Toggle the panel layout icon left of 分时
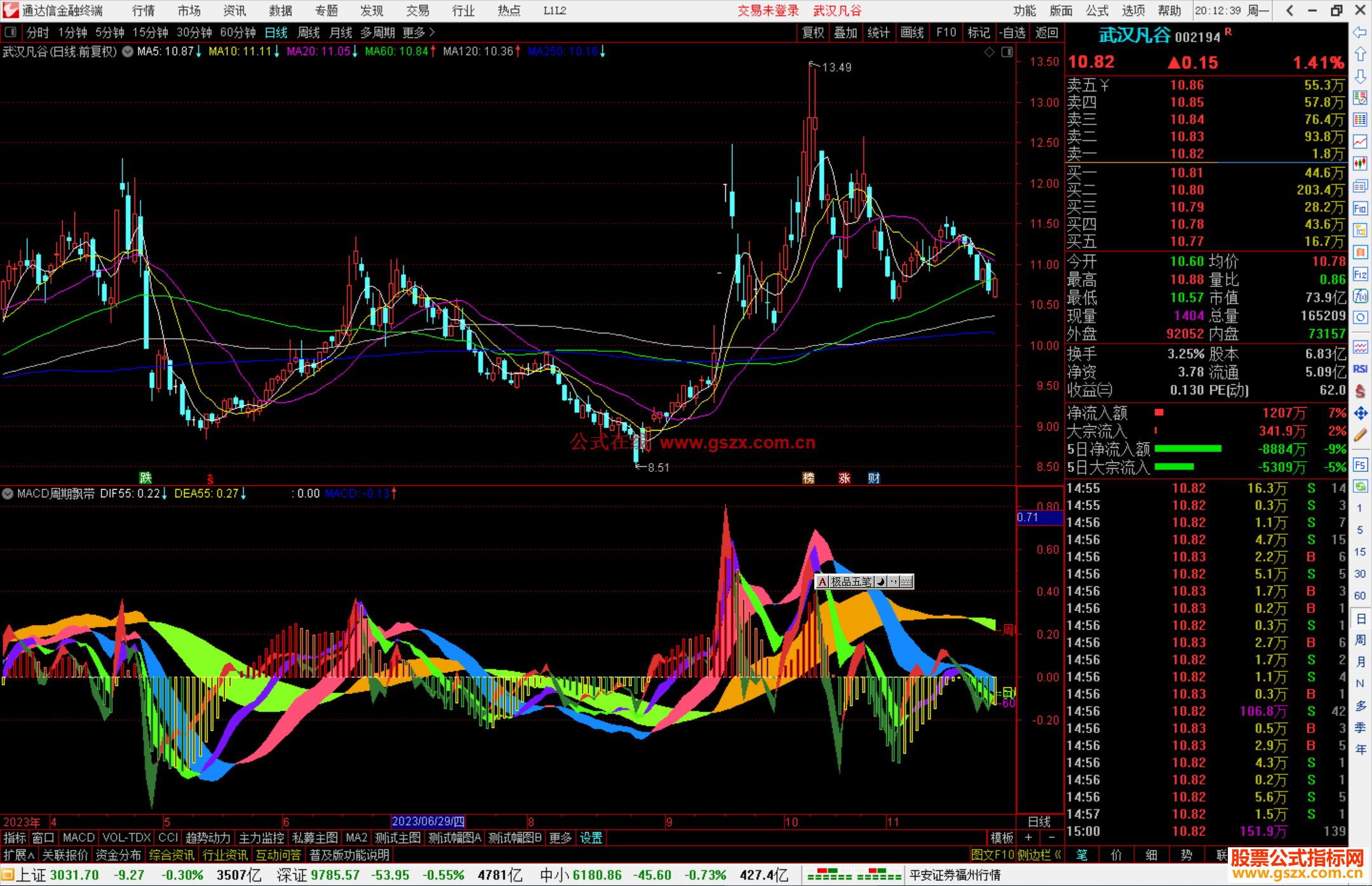This screenshot has height=886, width=1372. tap(10, 32)
